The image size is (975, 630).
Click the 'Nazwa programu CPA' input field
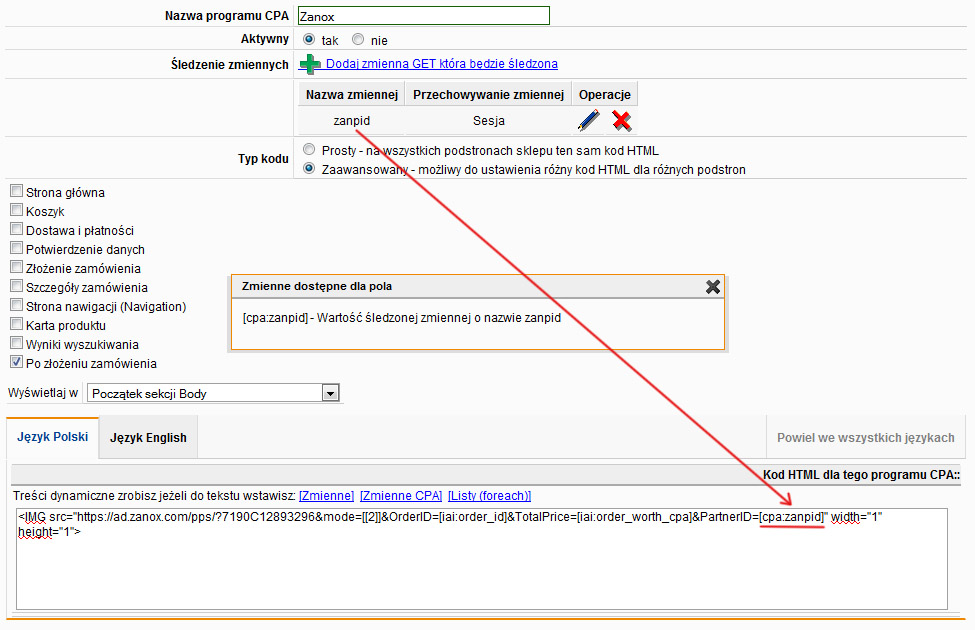tap(424, 16)
